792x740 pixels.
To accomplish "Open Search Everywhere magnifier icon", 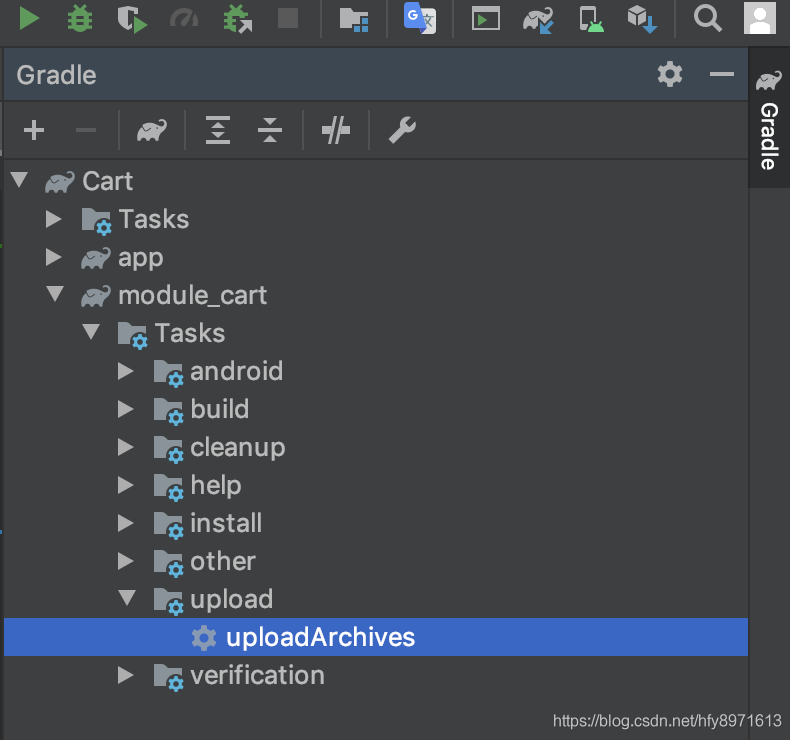I will [x=707, y=19].
